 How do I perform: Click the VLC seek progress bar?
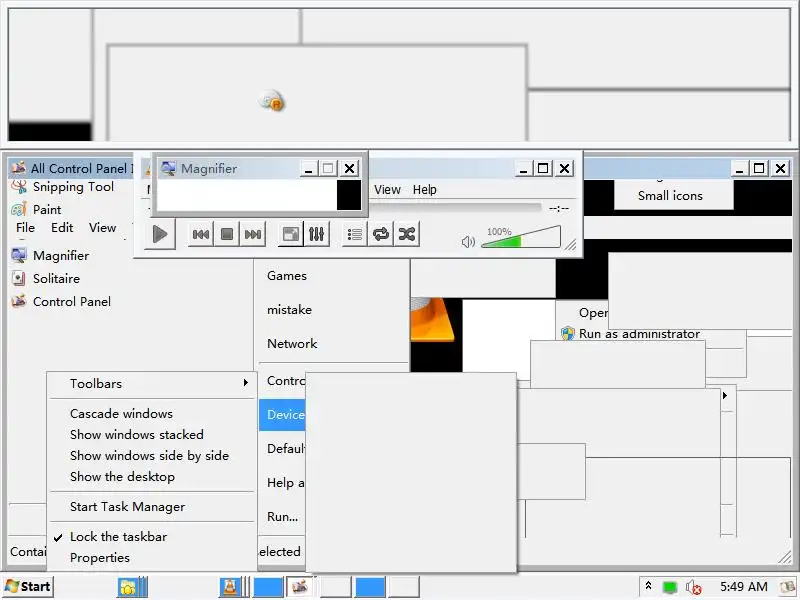click(x=454, y=208)
